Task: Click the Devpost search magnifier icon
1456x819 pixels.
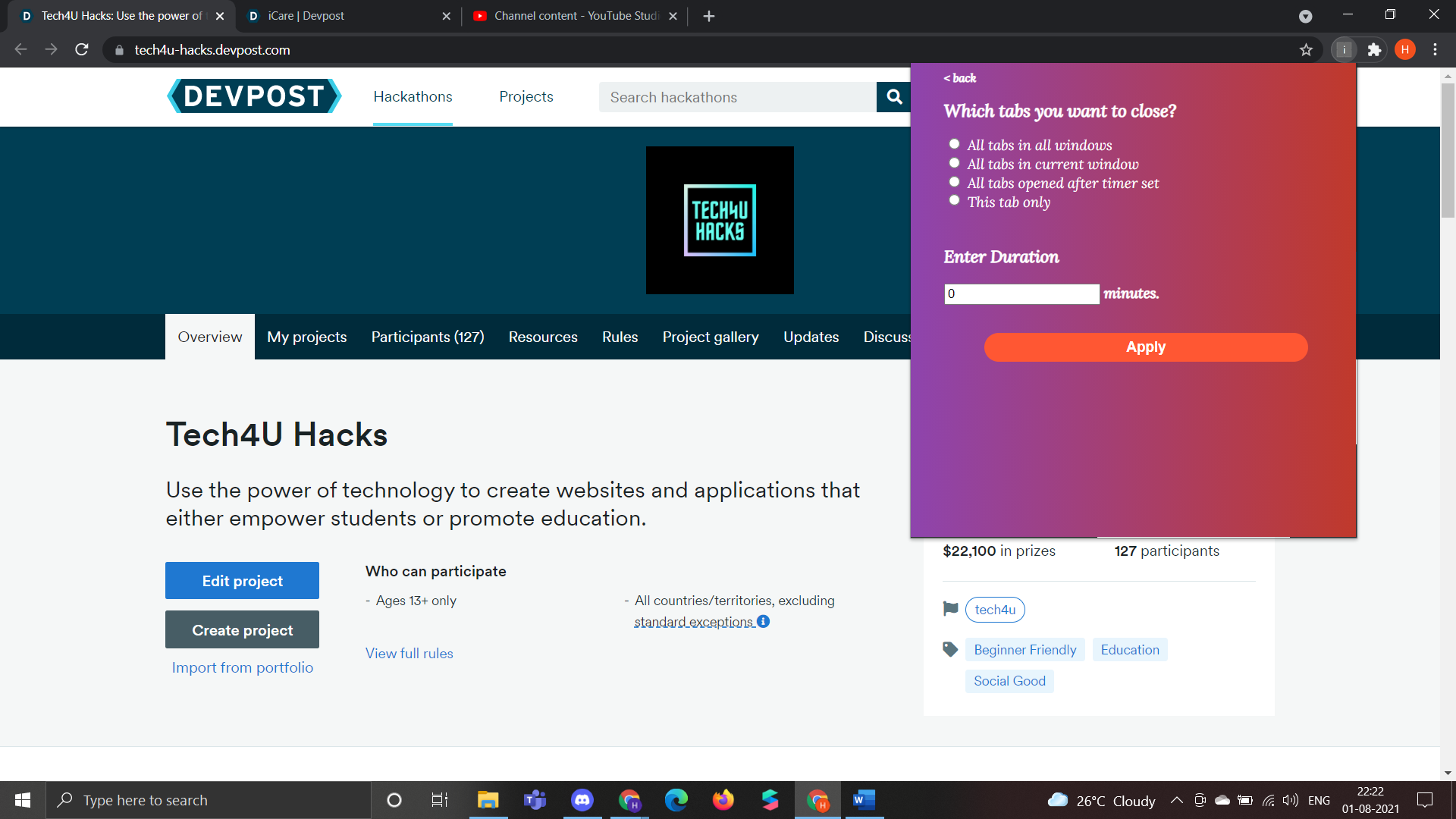Action: (x=894, y=97)
